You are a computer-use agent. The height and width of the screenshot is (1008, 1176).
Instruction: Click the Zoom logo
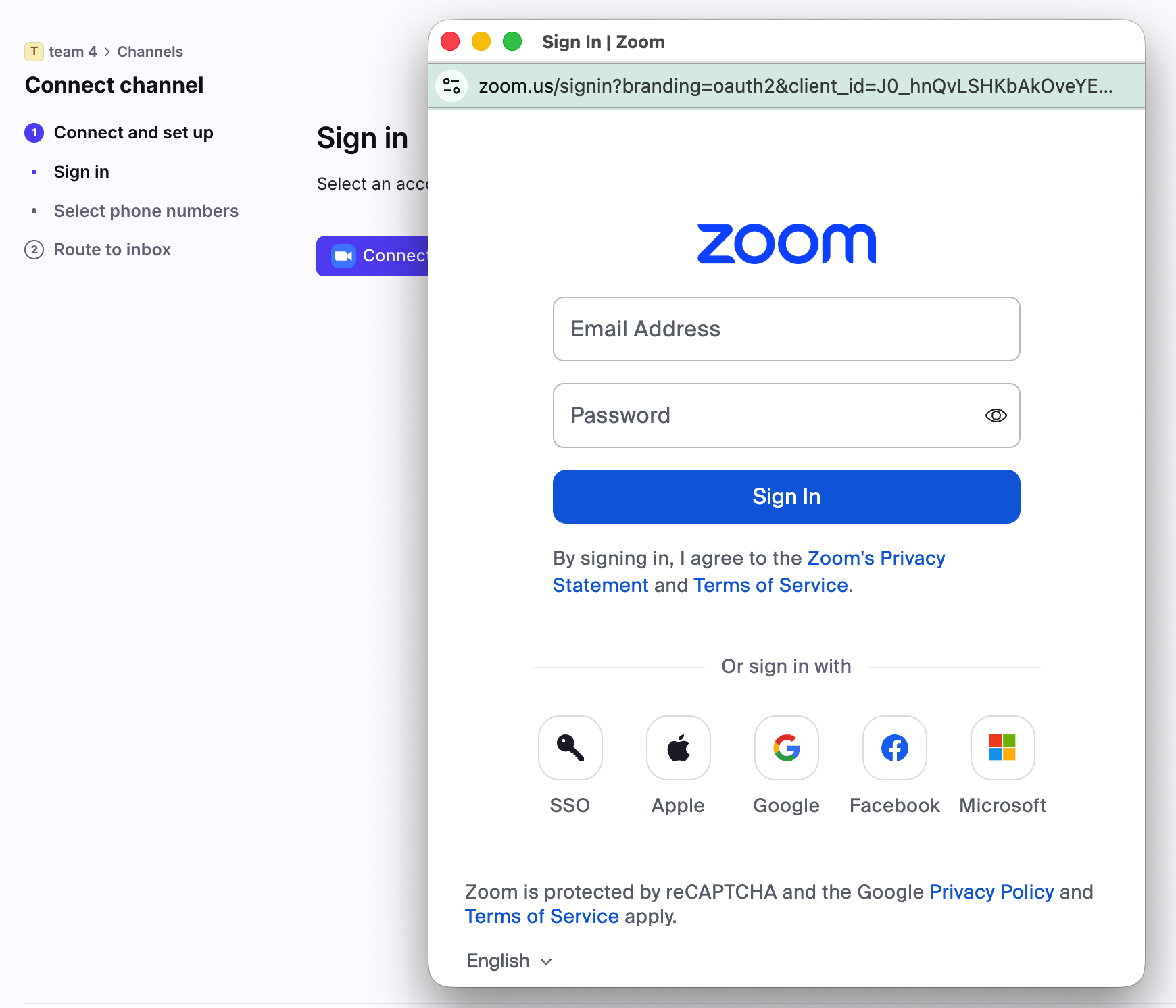[786, 244]
